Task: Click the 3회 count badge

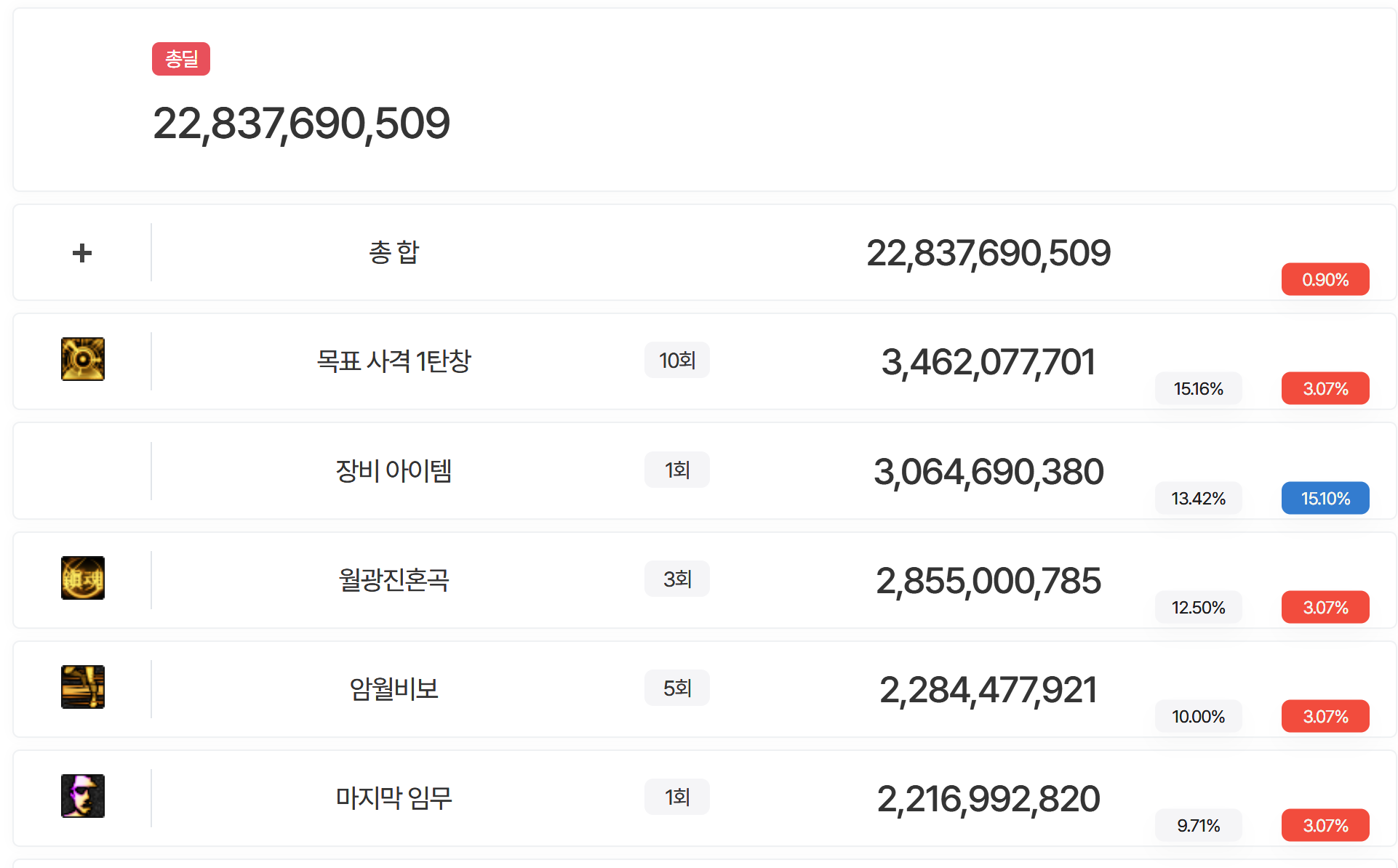Action: [x=677, y=579]
